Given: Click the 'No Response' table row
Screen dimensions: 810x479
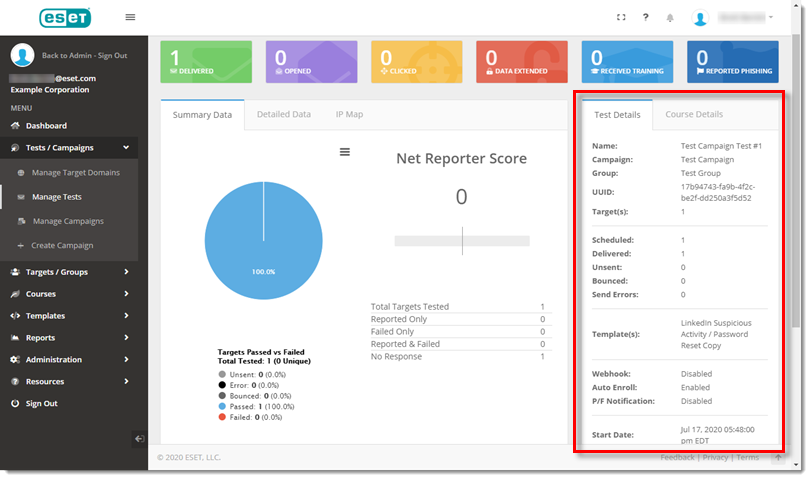Looking at the screenshot, I should tap(461, 357).
